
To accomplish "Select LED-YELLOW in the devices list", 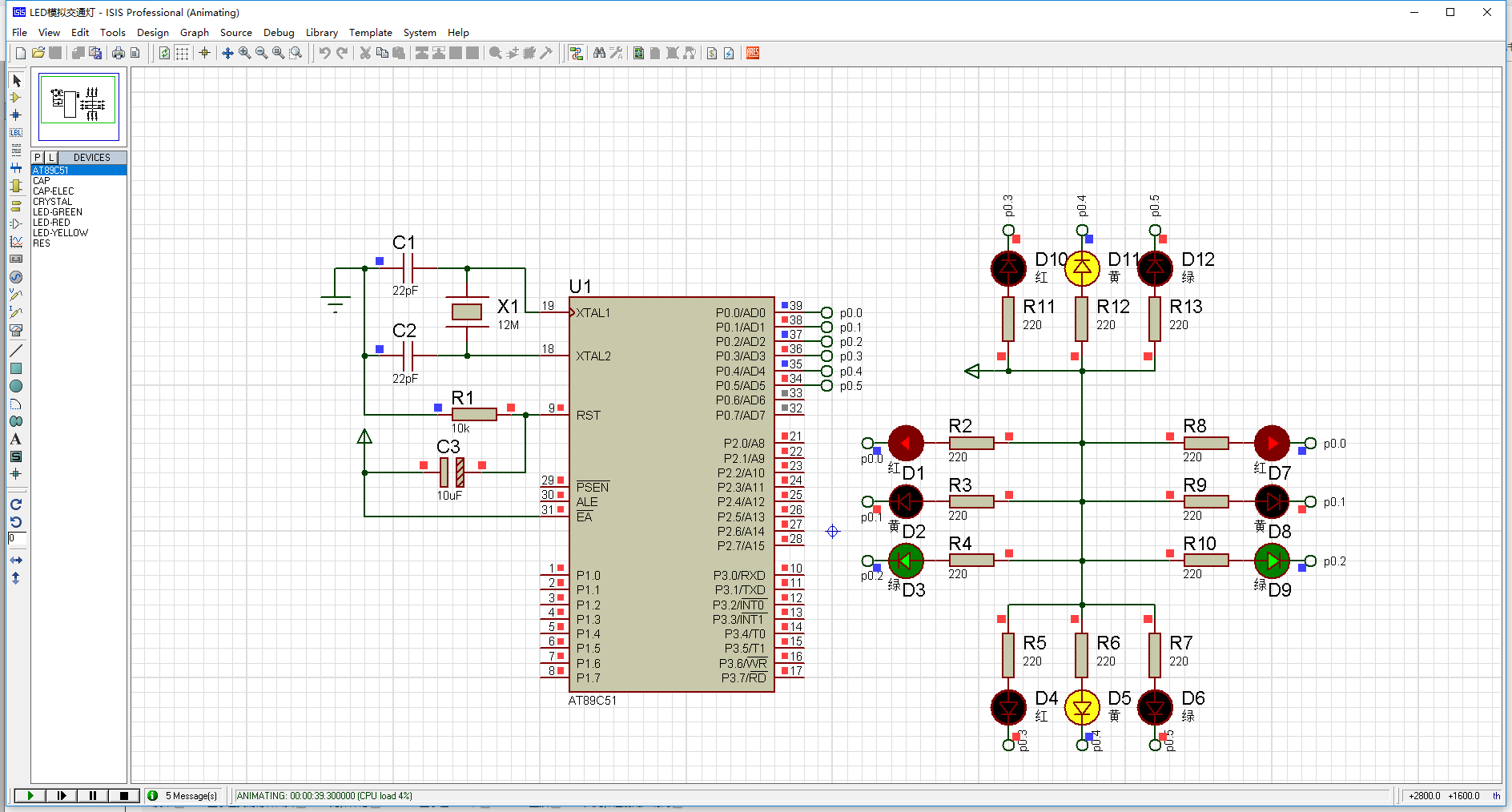I will tap(60, 233).
